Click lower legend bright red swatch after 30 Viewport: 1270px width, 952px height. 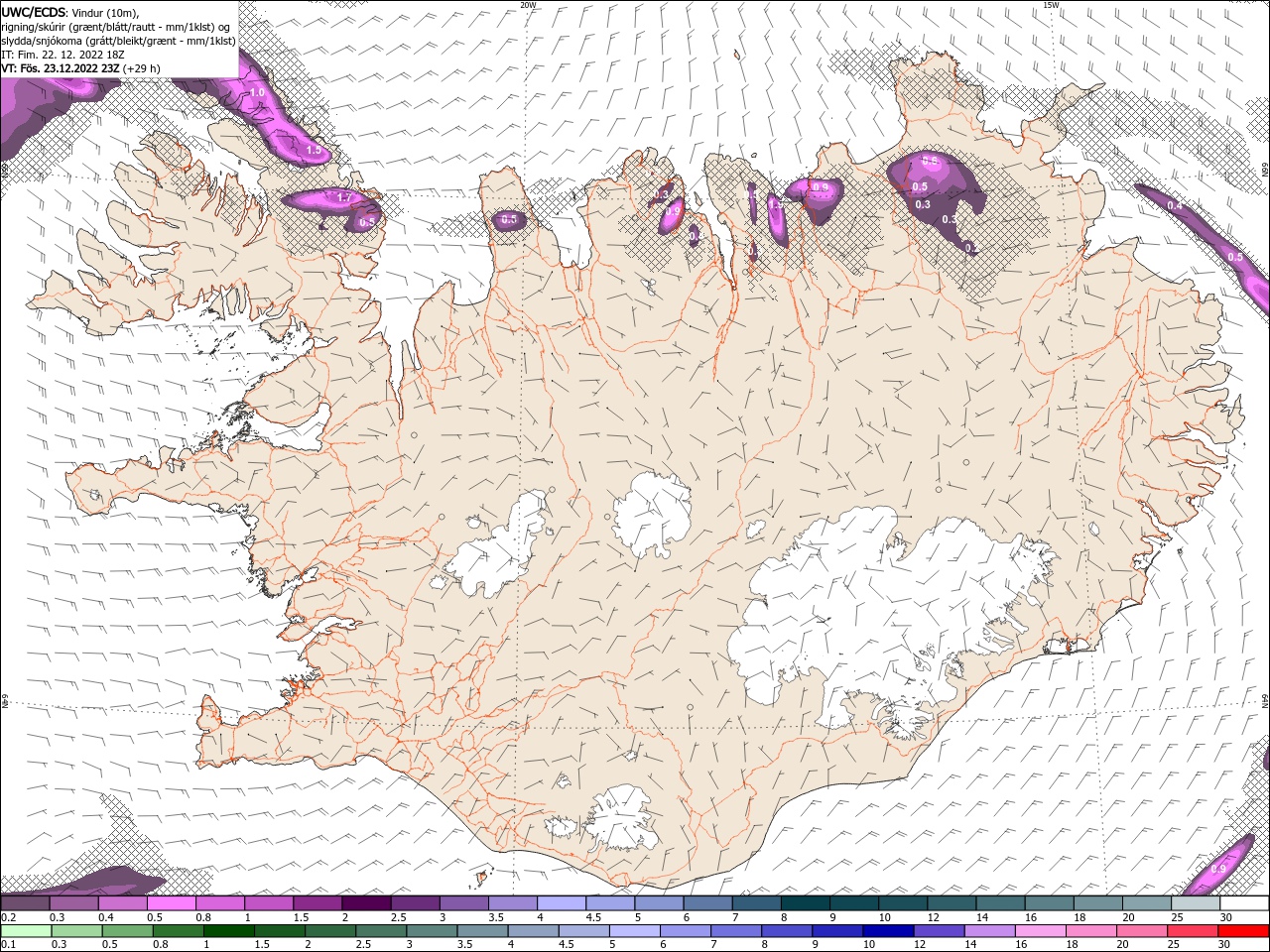click(x=1244, y=930)
